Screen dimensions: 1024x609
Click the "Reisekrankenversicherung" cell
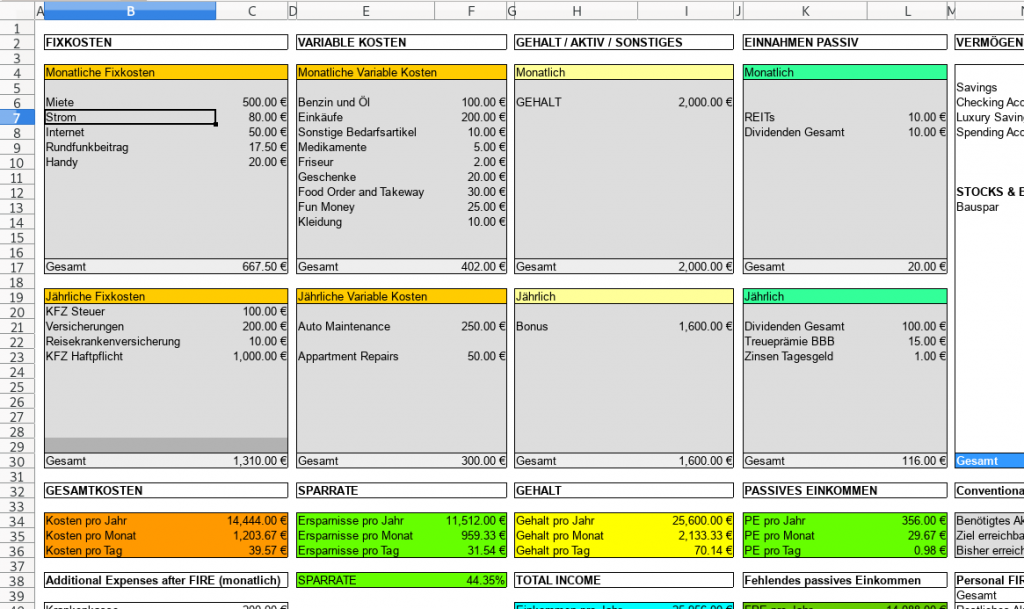click(130, 342)
